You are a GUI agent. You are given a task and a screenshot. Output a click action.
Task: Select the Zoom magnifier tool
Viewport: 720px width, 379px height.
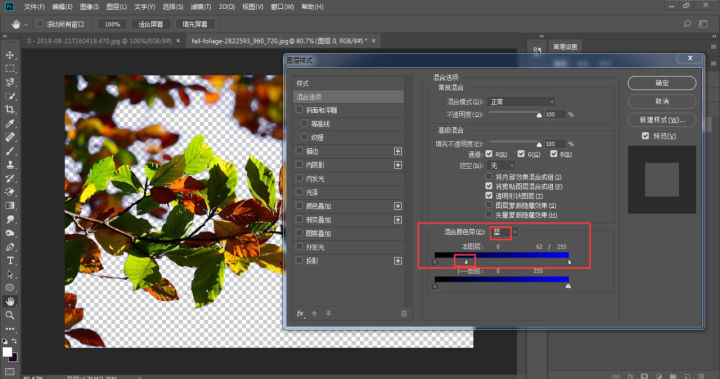click(x=10, y=315)
